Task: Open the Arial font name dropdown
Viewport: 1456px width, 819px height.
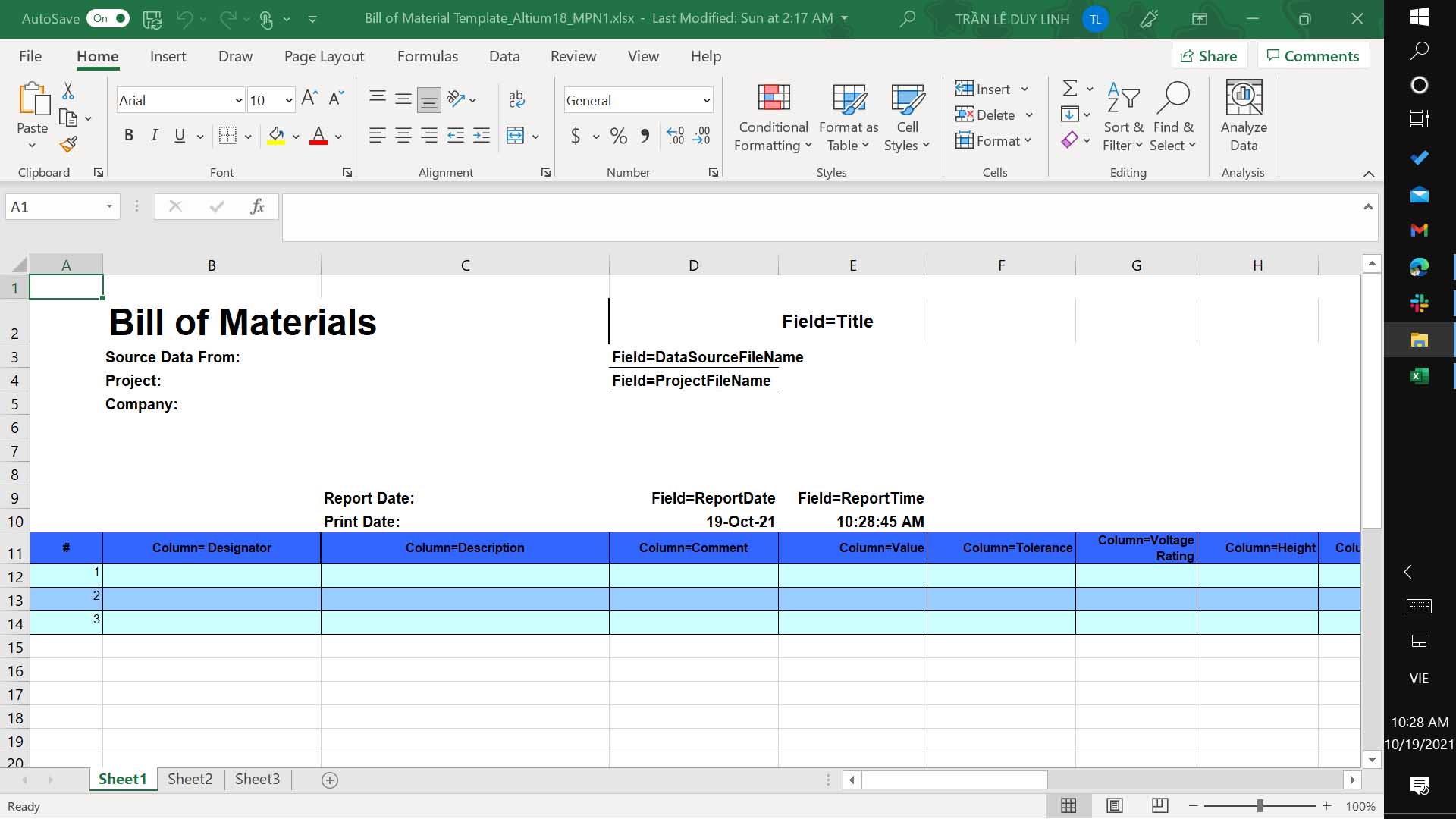Action: [x=238, y=100]
